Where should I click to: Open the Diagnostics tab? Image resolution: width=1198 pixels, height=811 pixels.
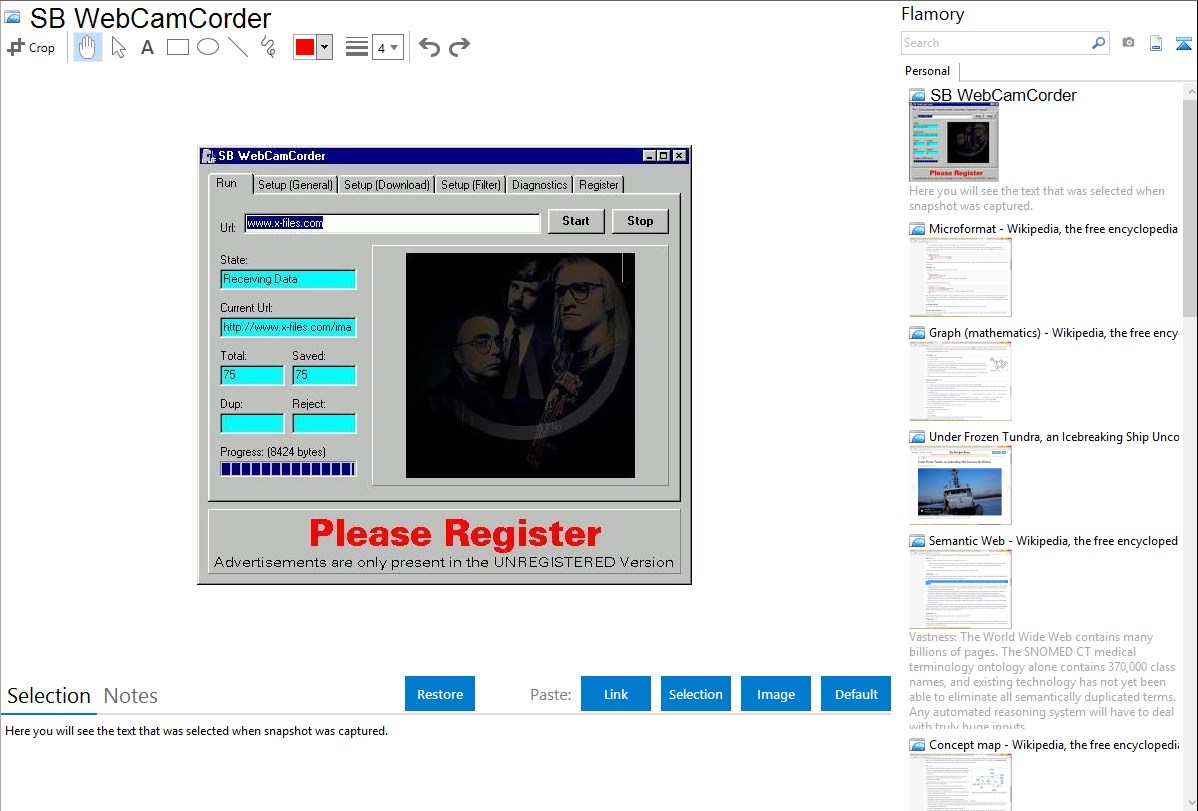point(539,185)
